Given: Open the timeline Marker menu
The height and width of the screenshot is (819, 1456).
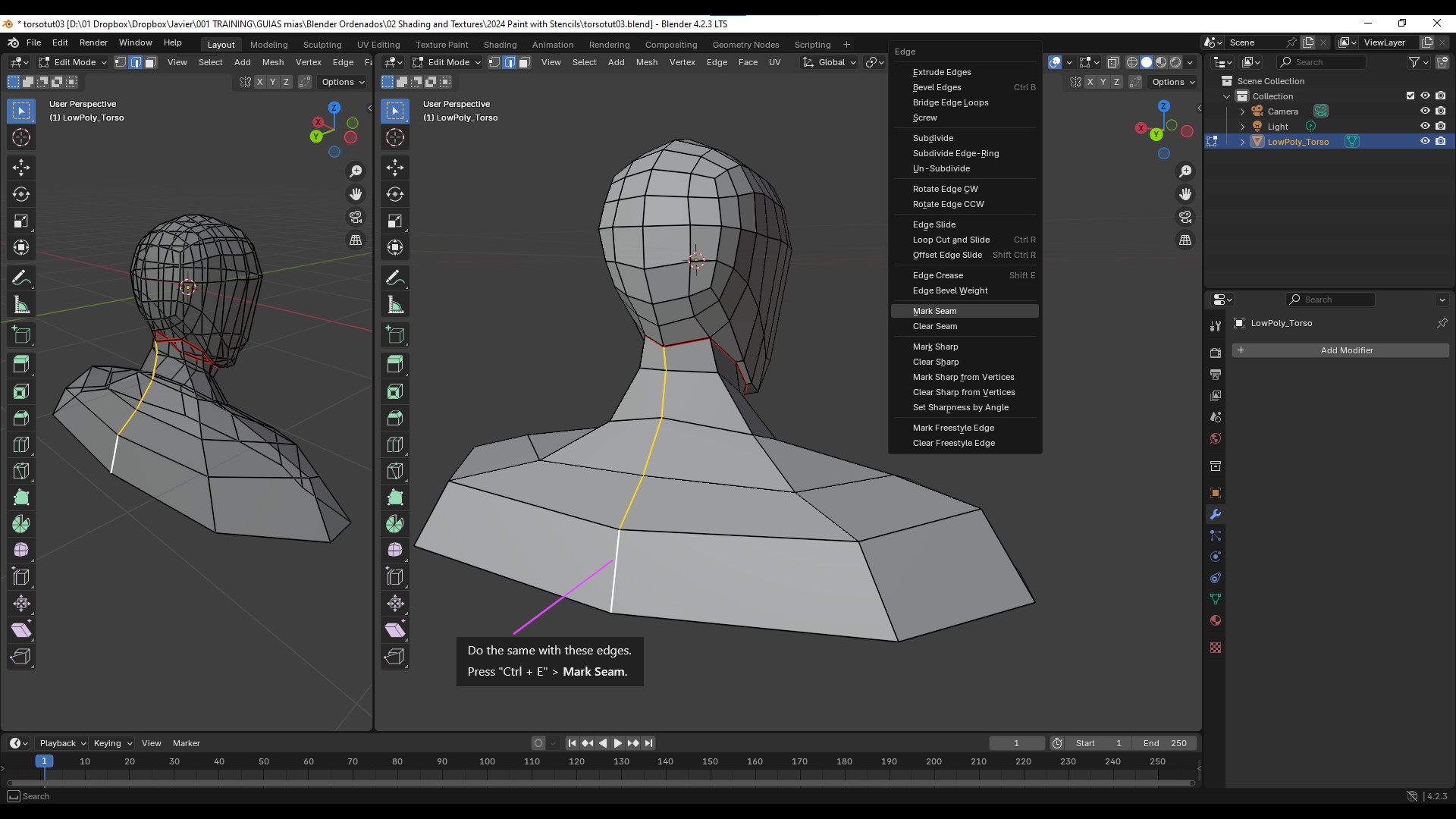Looking at the screenshot, I should pos(187,743).
